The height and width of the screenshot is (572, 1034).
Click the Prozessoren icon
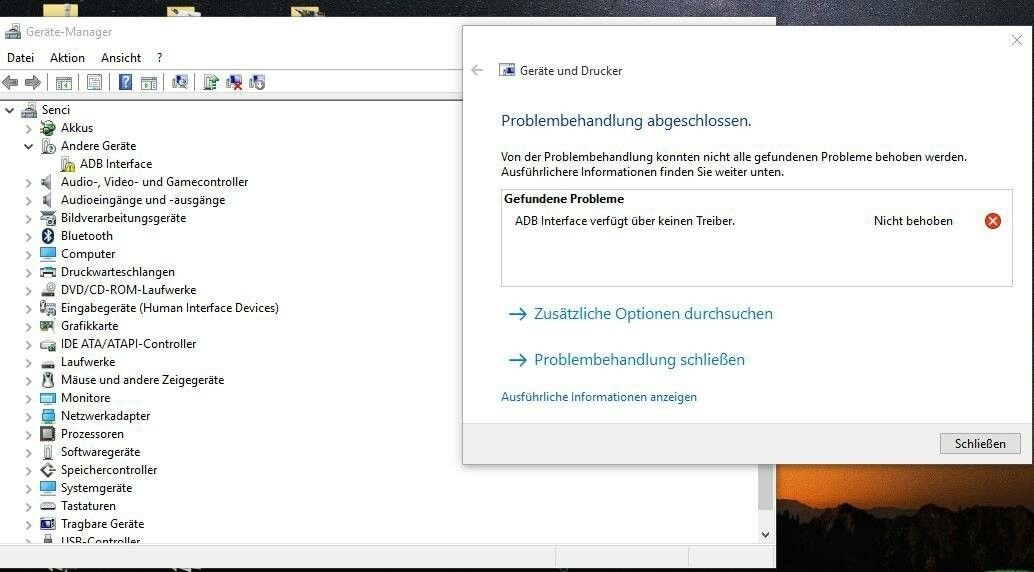pyautogui.click(x=47, y=434)
